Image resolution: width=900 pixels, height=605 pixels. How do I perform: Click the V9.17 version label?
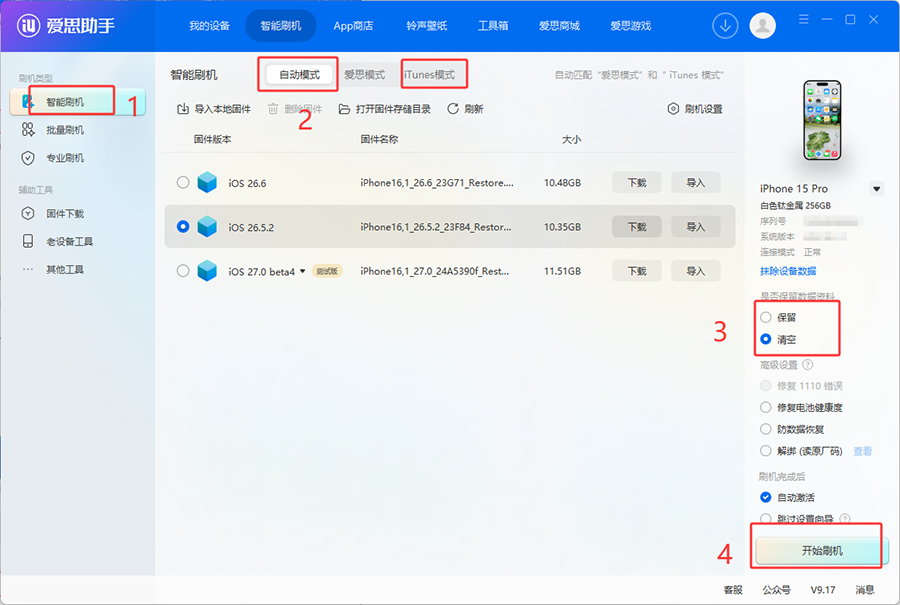tap(823, 590)
